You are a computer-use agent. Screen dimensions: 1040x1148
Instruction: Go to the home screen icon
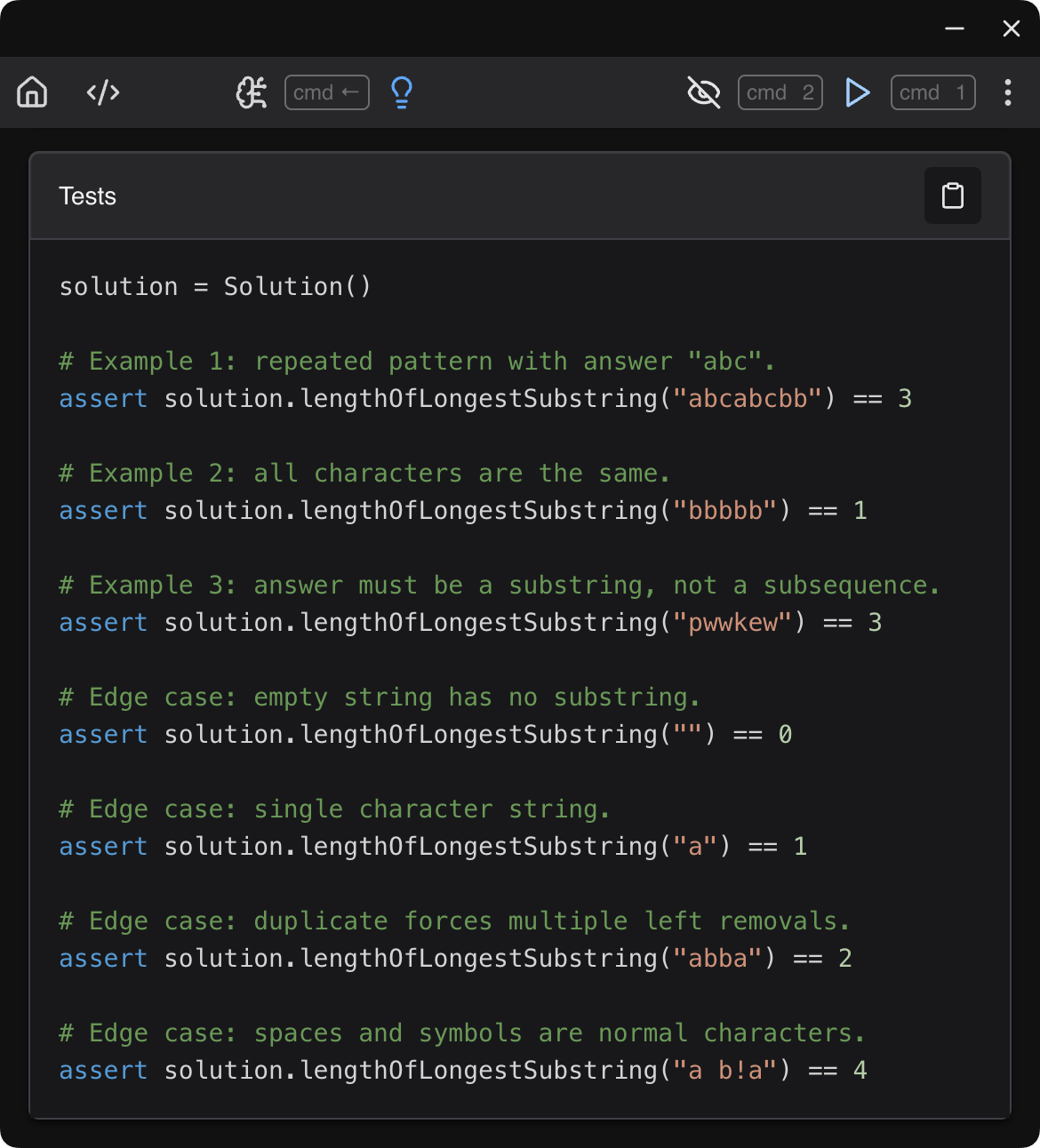click(x=32, y=92)
